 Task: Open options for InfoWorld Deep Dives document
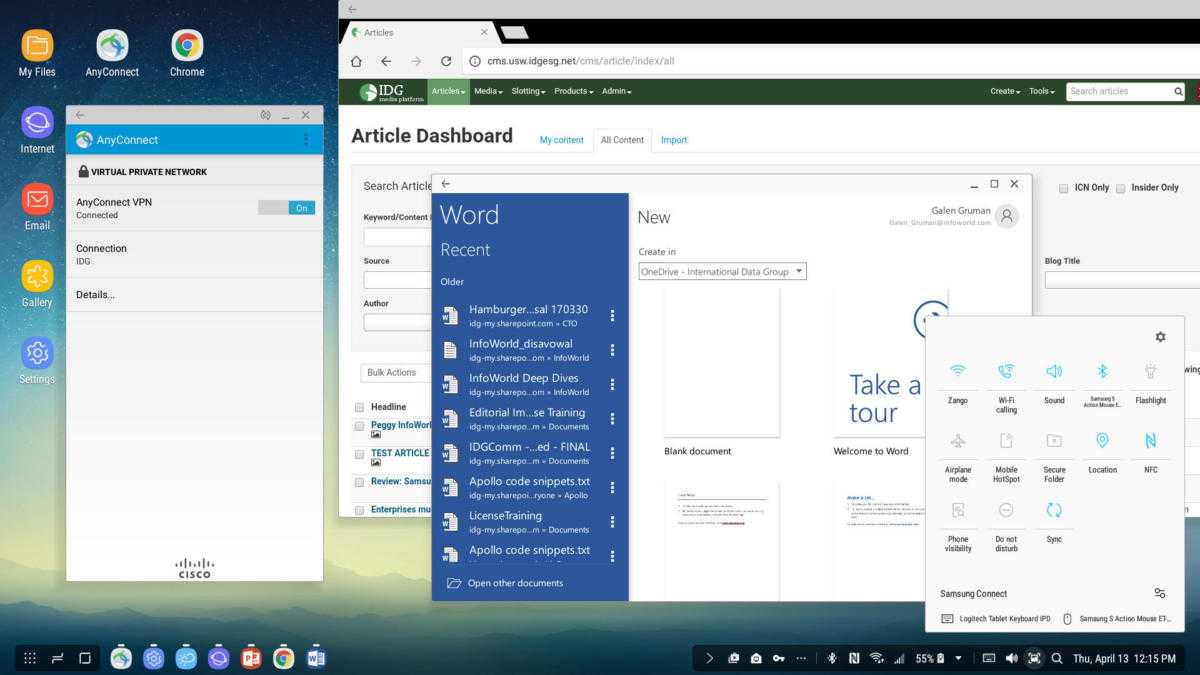click(x=612, y=384)
